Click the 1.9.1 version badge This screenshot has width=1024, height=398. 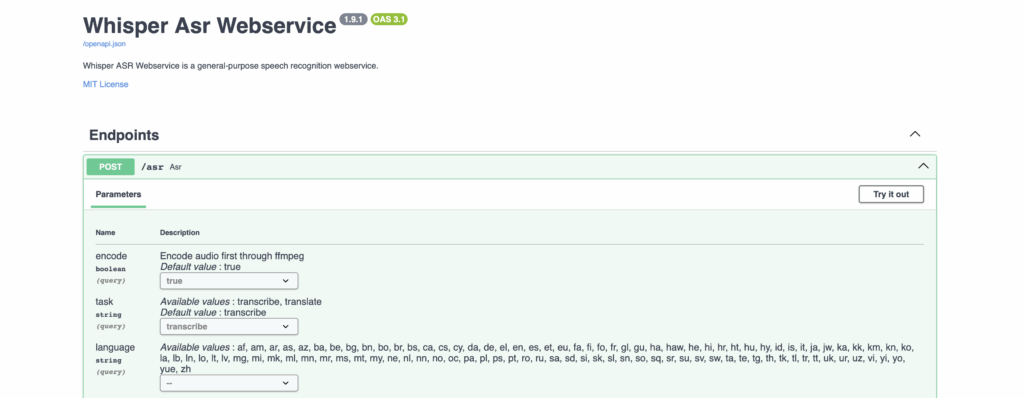tap(353, 19)
